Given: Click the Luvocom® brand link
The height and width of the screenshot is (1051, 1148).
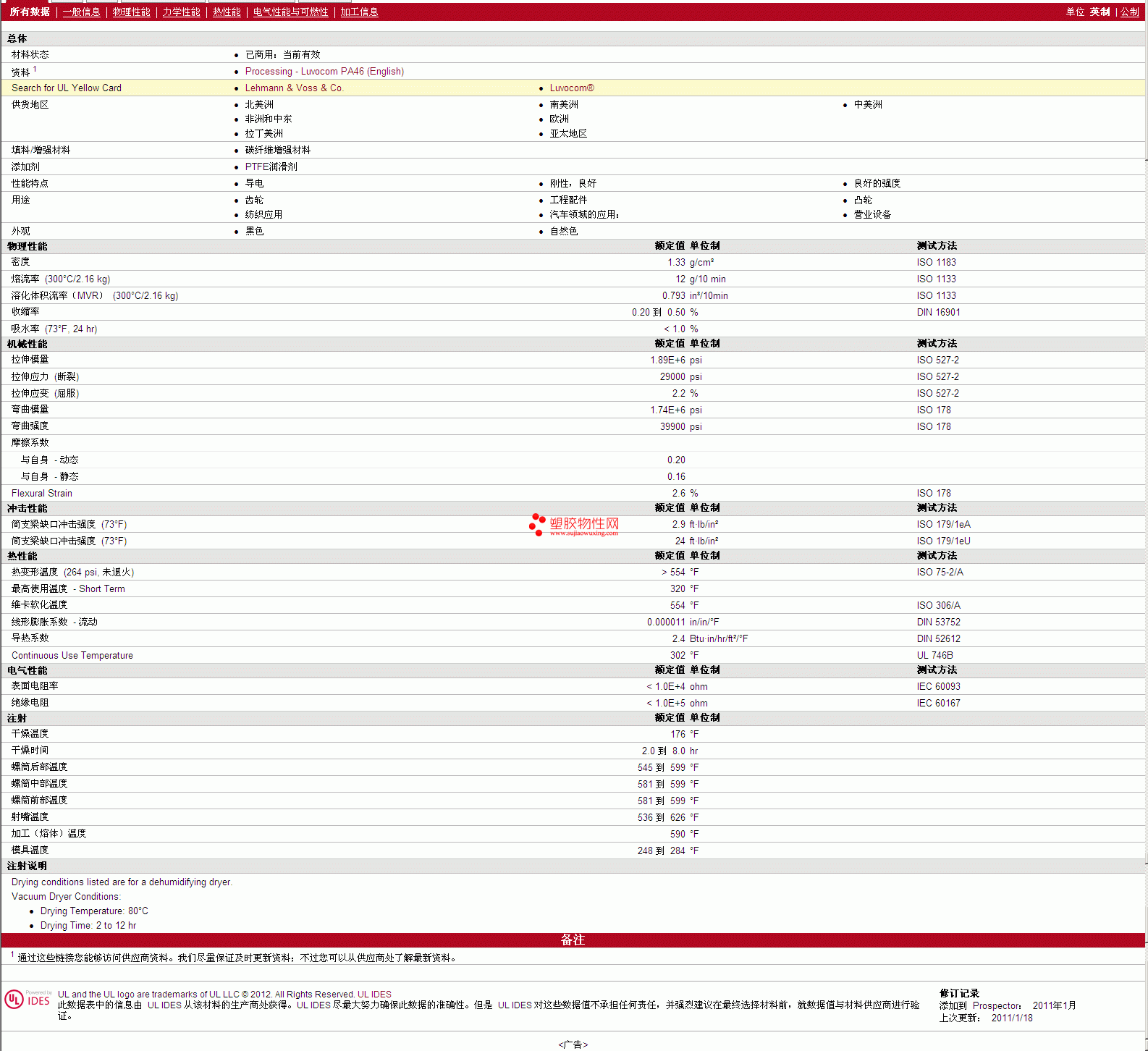Looking at the screenshot, I should [x=571, y=88].
